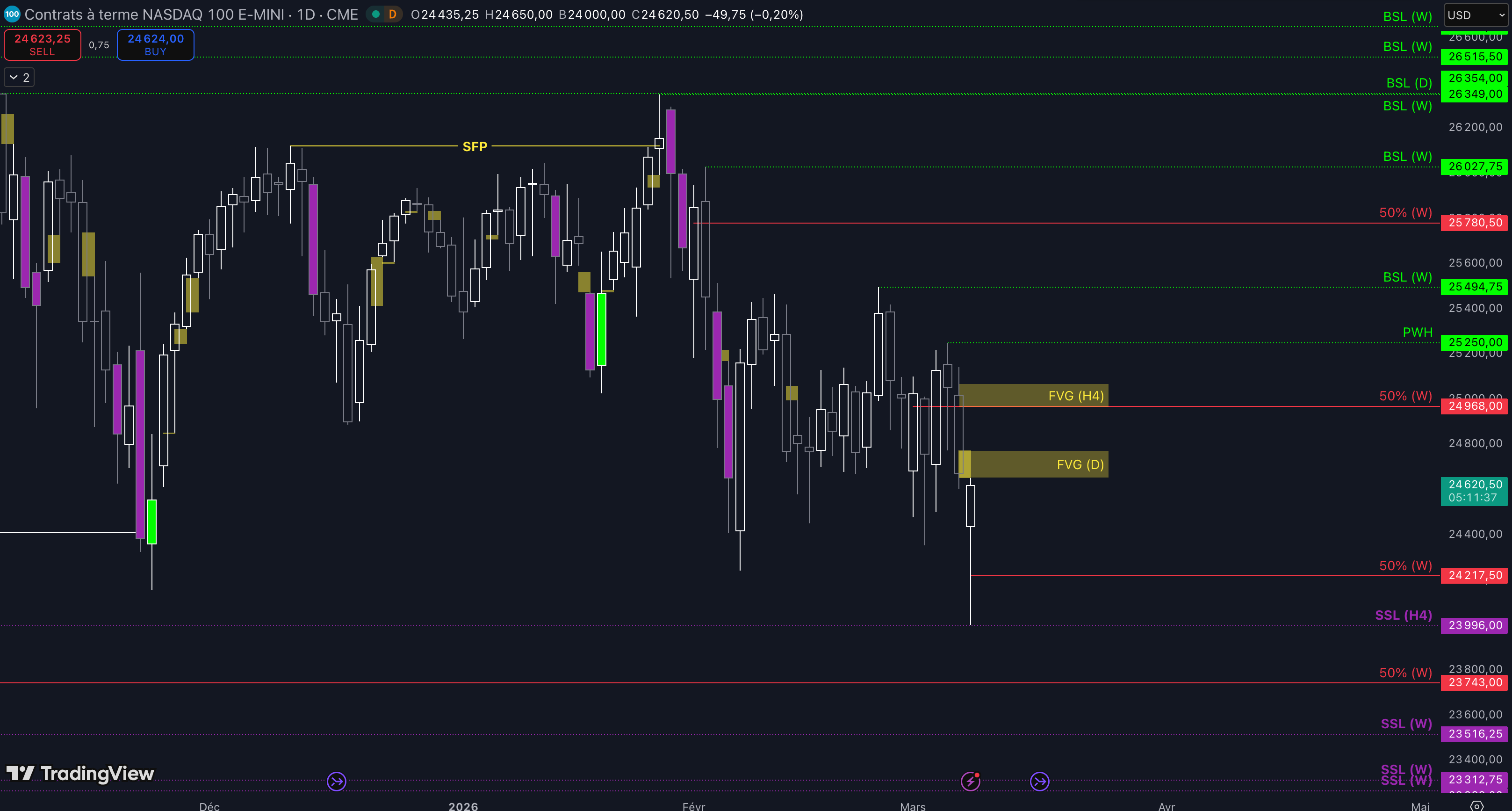Click the NASDAQ 100 symbol logo icon
Image resolution: width=1512 pixels, height=811 pixels.
coord(12,14)
